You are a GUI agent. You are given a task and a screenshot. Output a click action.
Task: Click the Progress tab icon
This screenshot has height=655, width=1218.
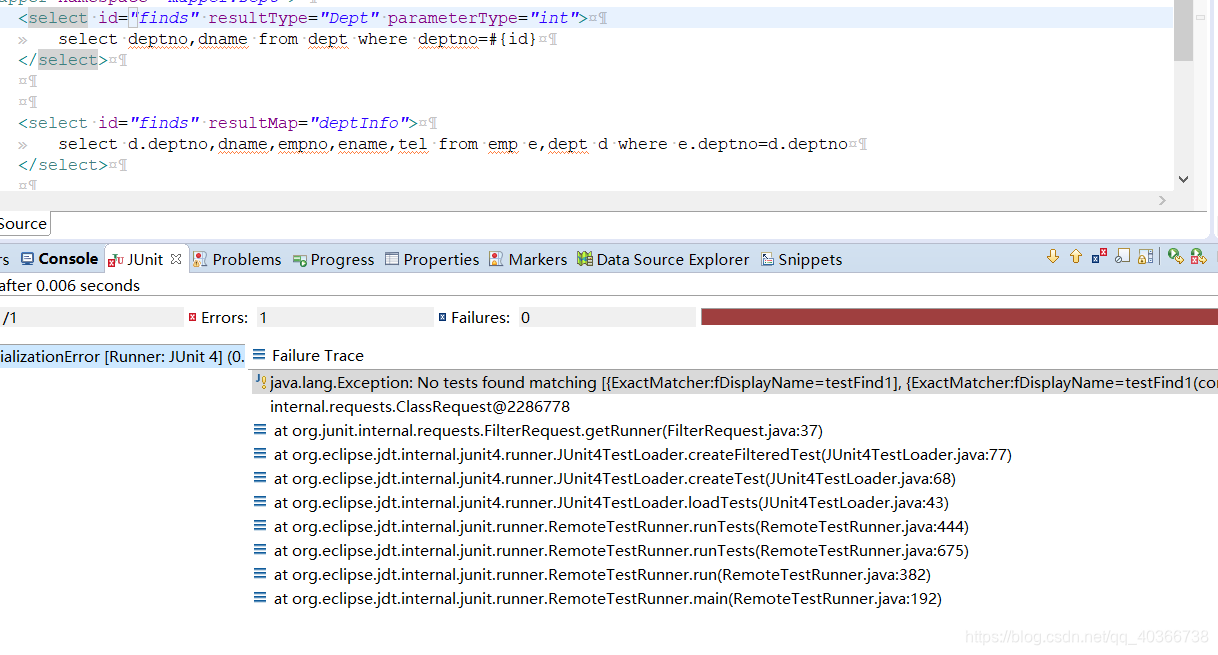(300, 260)
